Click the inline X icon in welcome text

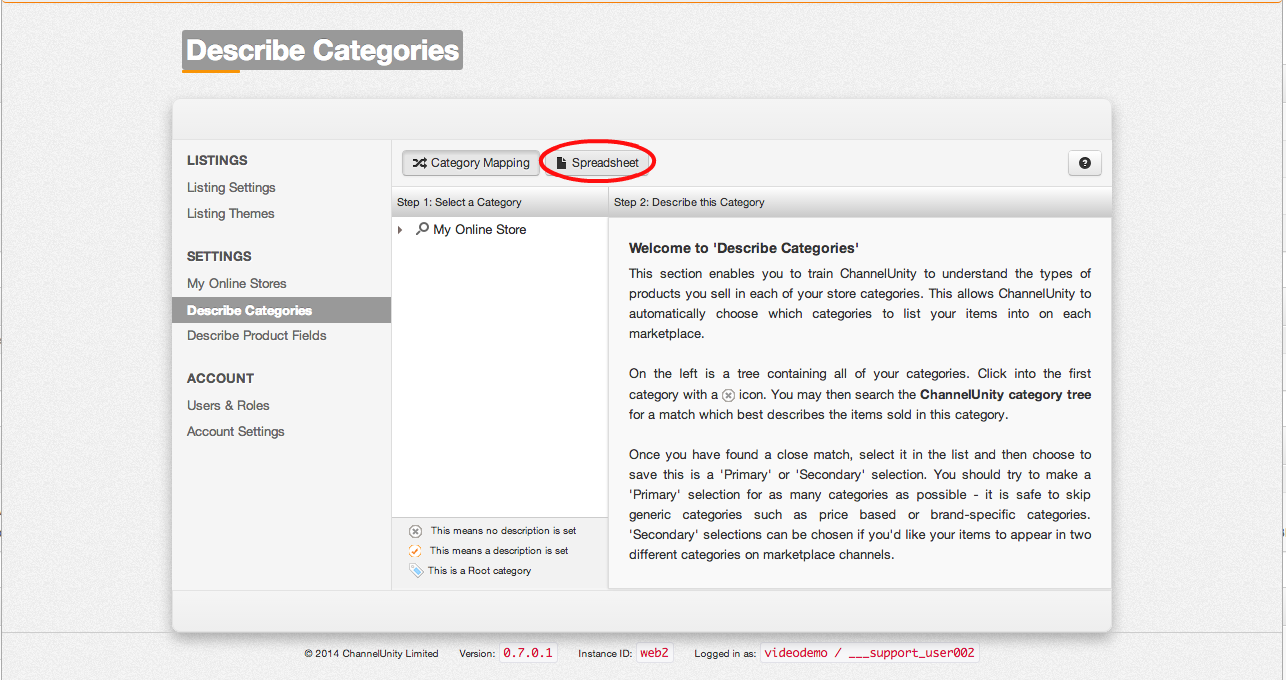coord(728,395)
